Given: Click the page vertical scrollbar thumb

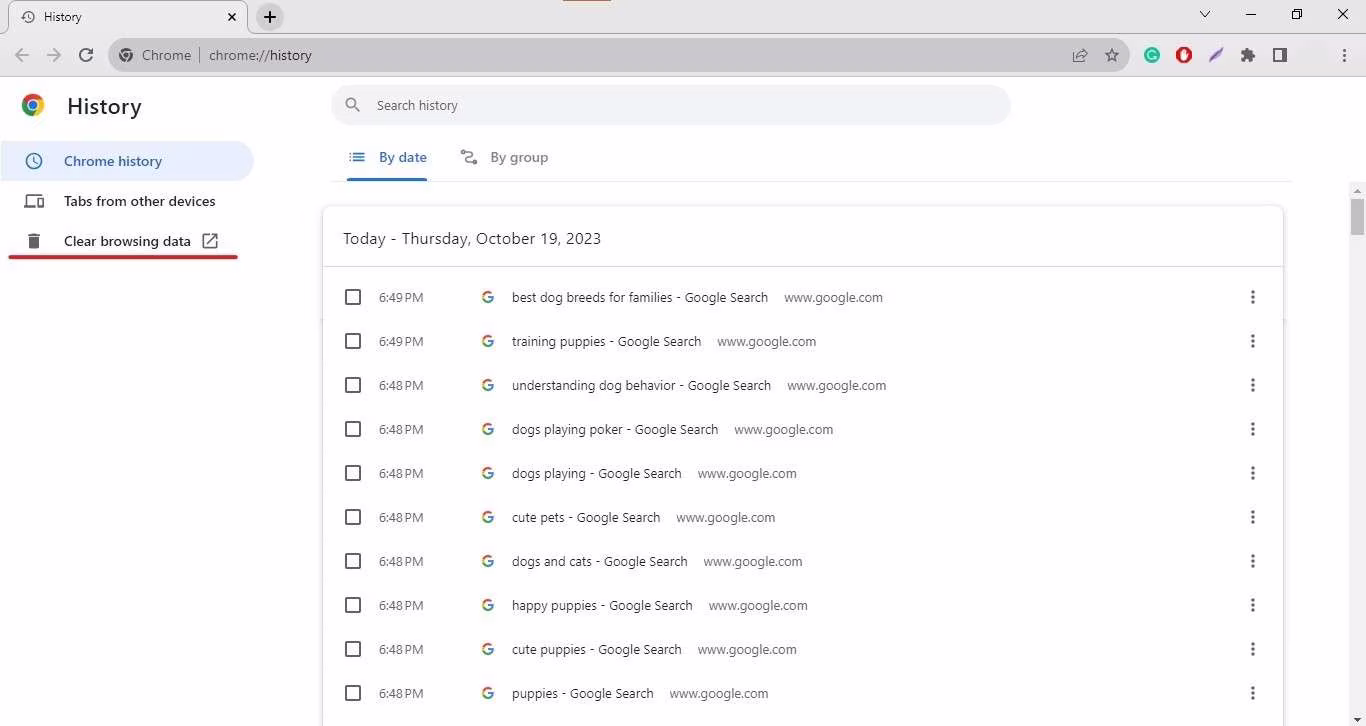Looking at the screenshot, I should (1357, 216).
